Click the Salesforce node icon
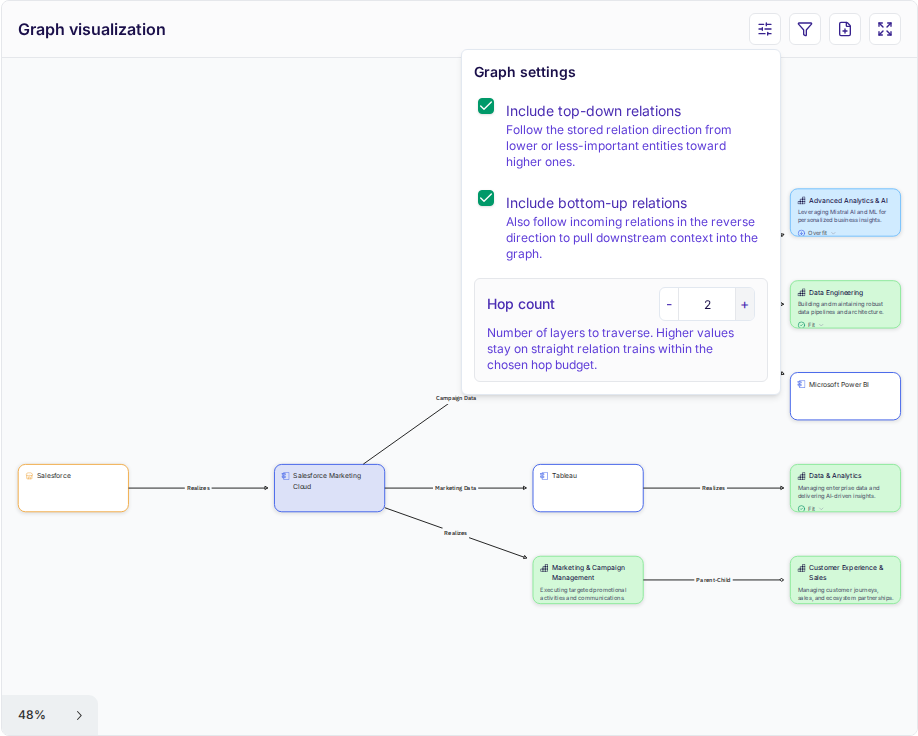Screen dimensions: 918x736 29,476
